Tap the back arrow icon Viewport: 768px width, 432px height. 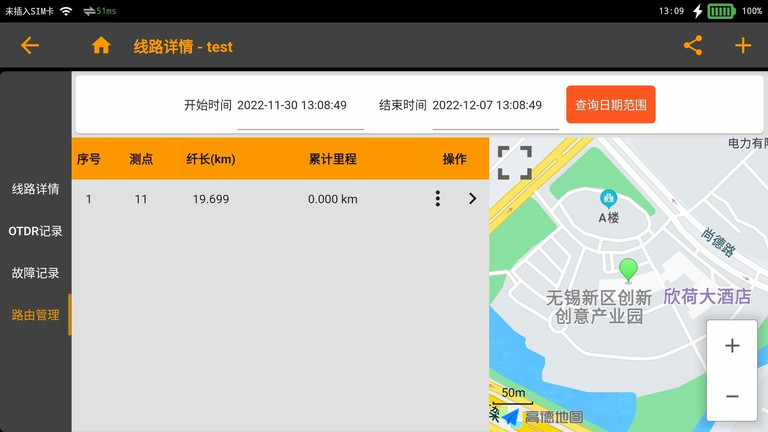(30, 45)
